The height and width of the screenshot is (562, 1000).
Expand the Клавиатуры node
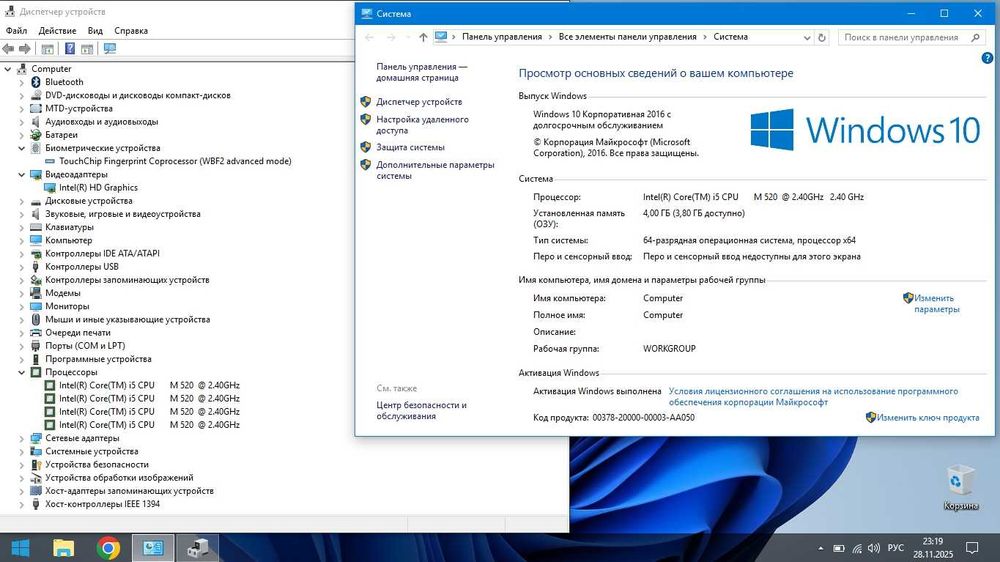22,227
